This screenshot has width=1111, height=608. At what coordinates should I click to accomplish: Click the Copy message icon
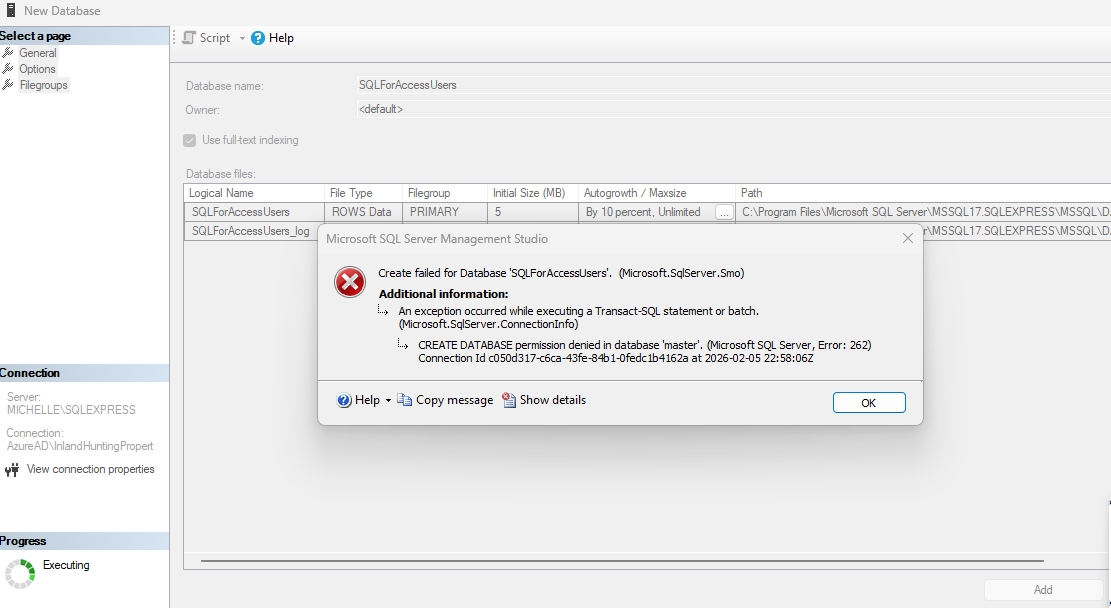point(405,400)
